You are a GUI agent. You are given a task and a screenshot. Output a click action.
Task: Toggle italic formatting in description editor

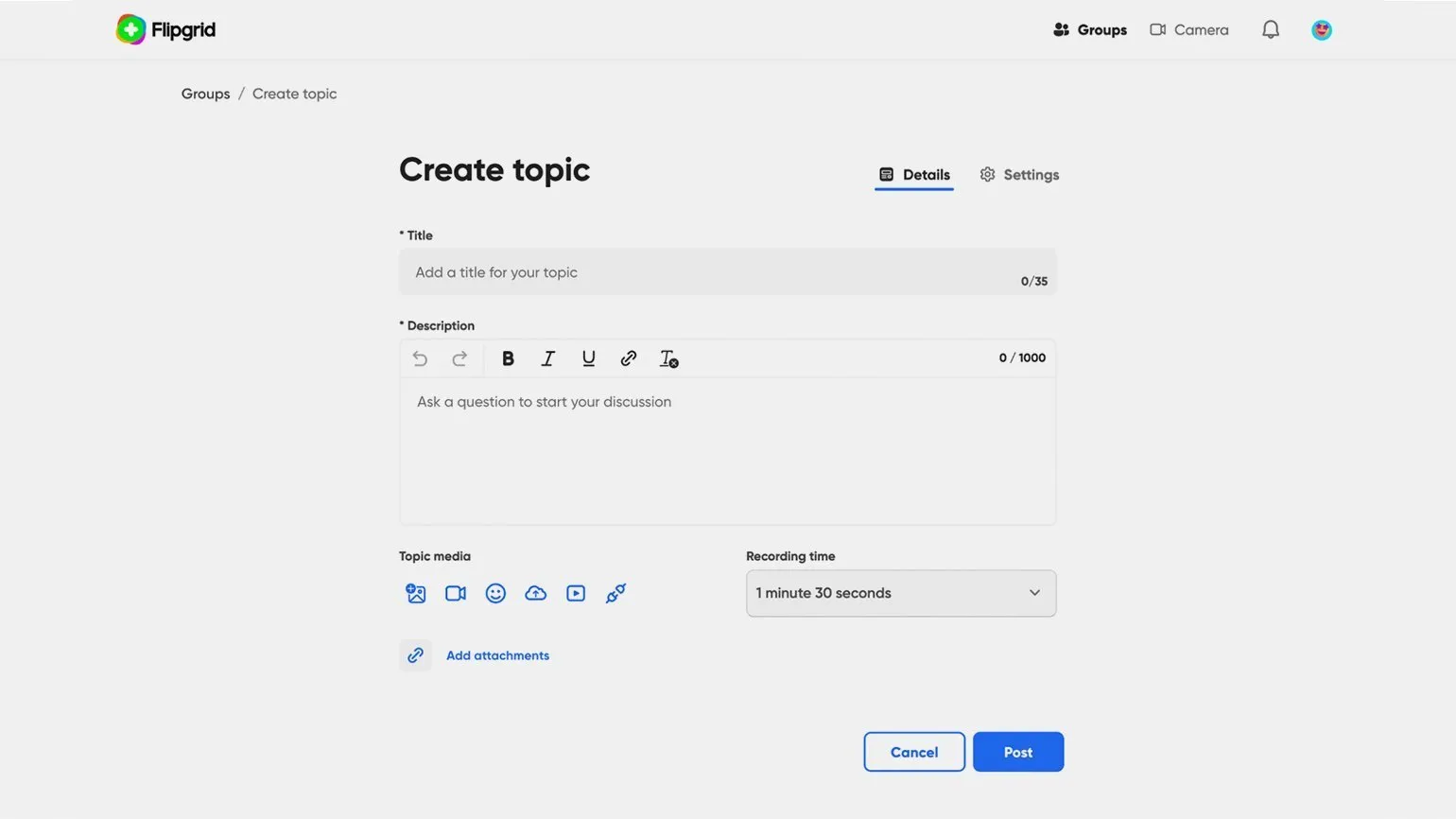[x=547, y=358]
